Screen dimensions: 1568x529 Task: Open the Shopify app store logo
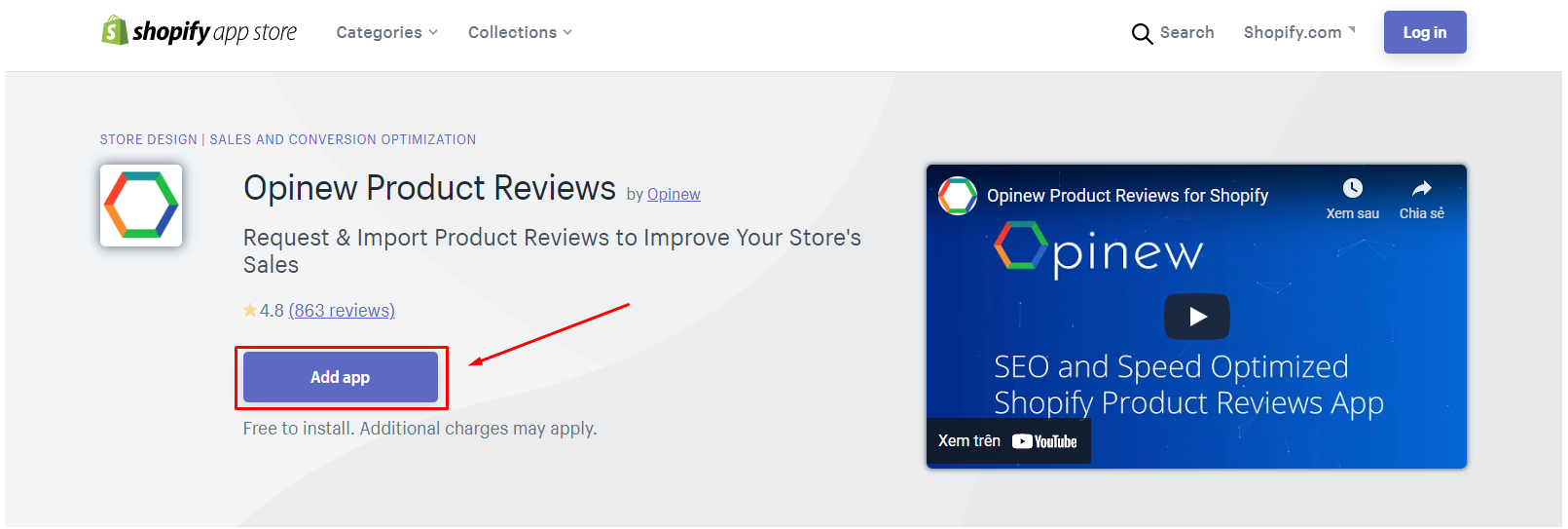(200, 31)
